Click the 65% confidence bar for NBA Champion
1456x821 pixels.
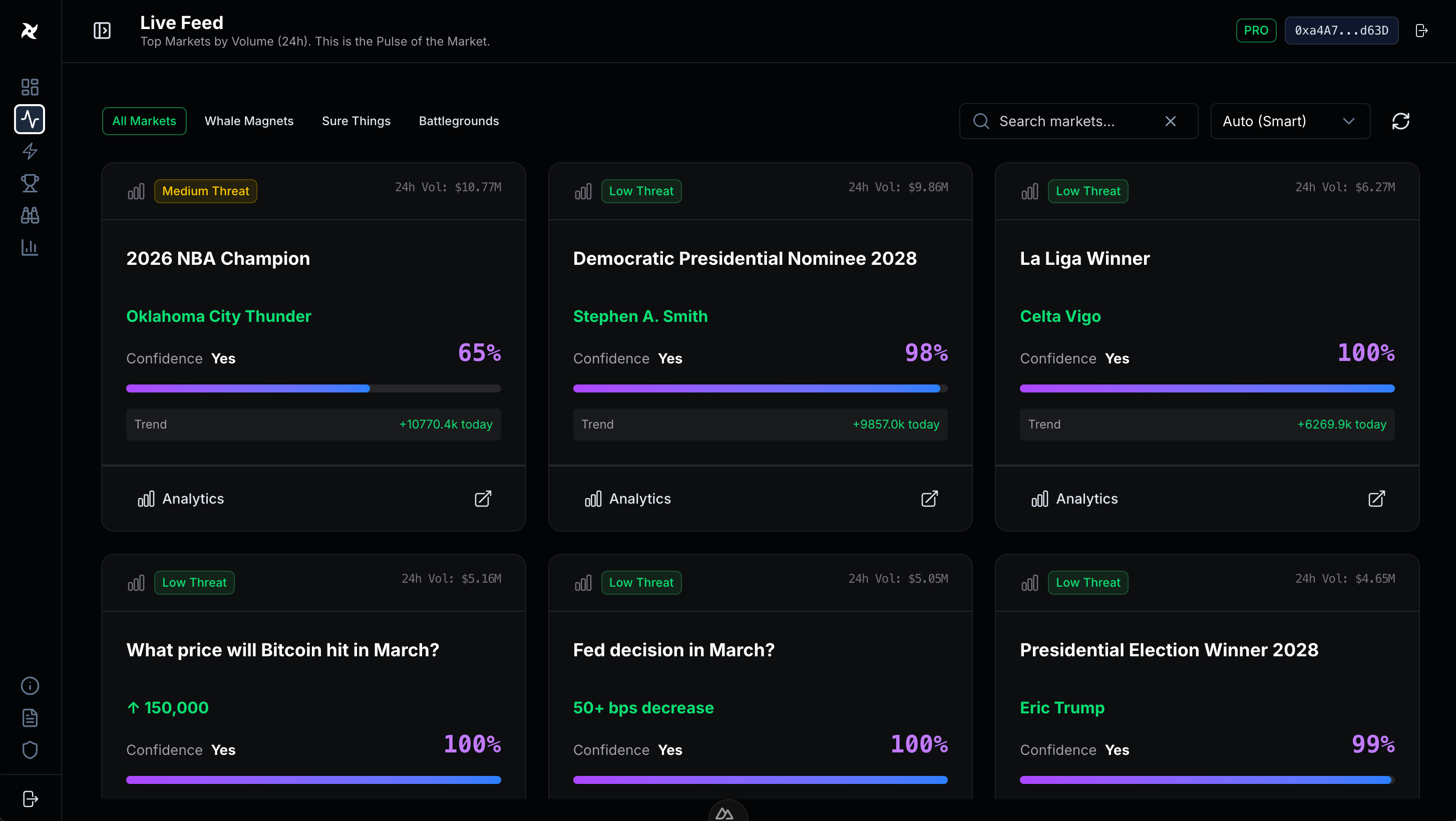[313, 389]
